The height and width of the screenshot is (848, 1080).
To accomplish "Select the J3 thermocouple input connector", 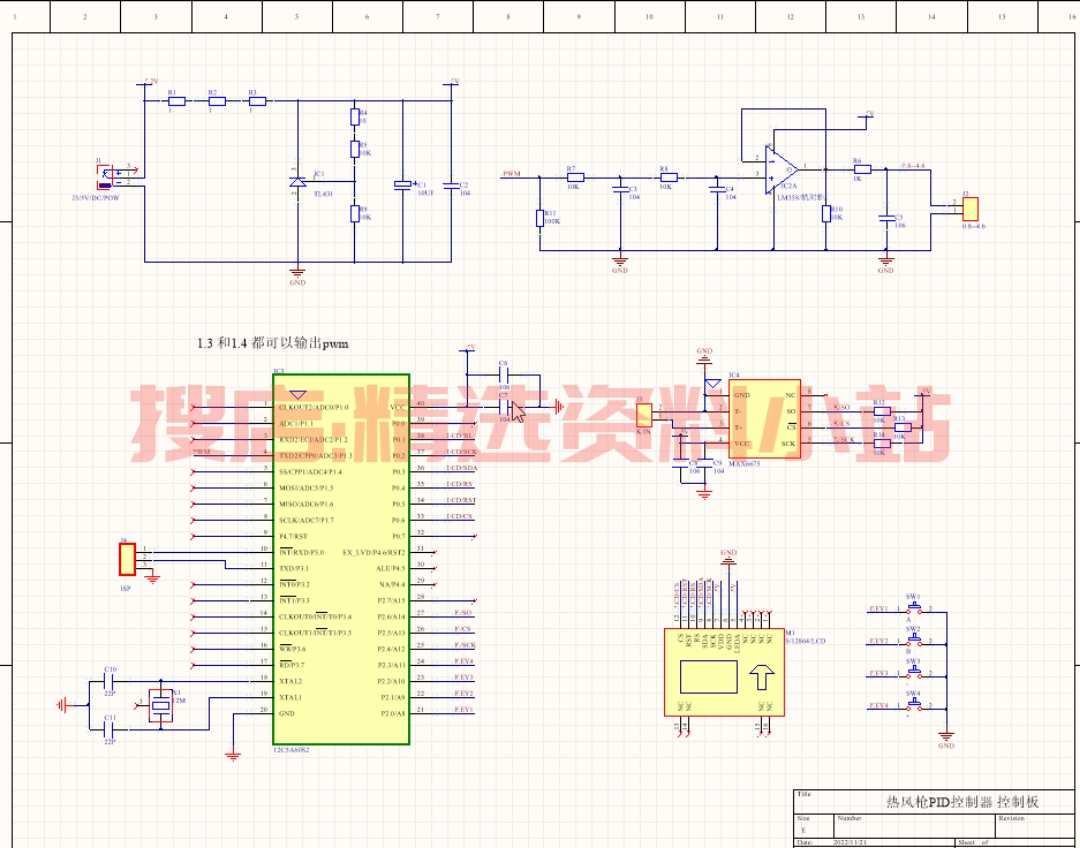I will click(x=644, y=415).
